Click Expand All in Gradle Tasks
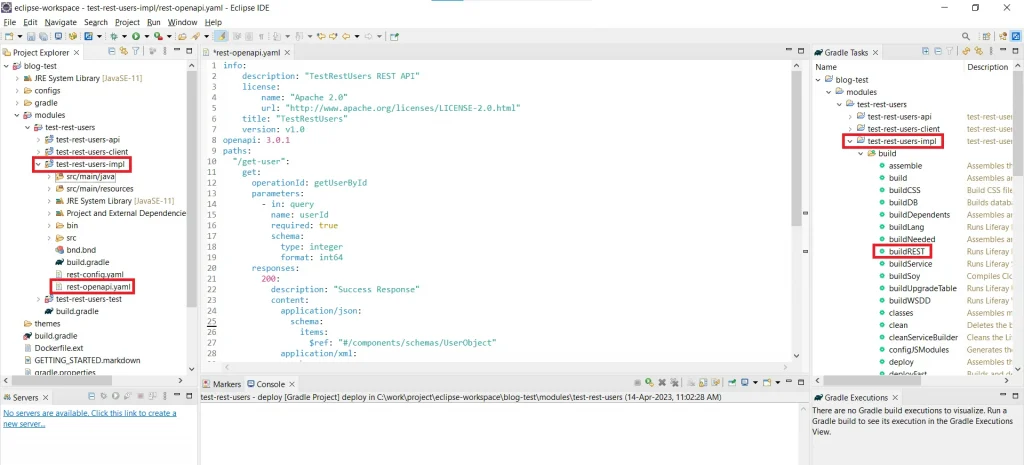Screen dimensions: 1024x465 (925, 51)
